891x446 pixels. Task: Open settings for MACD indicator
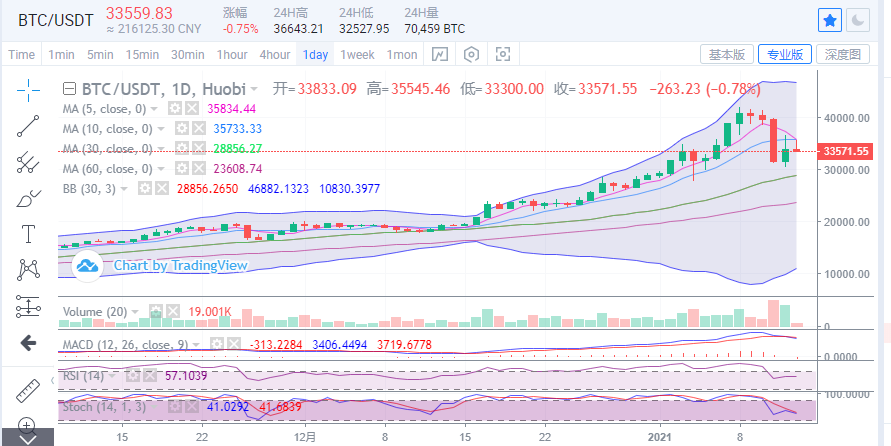tap(216, 344)
